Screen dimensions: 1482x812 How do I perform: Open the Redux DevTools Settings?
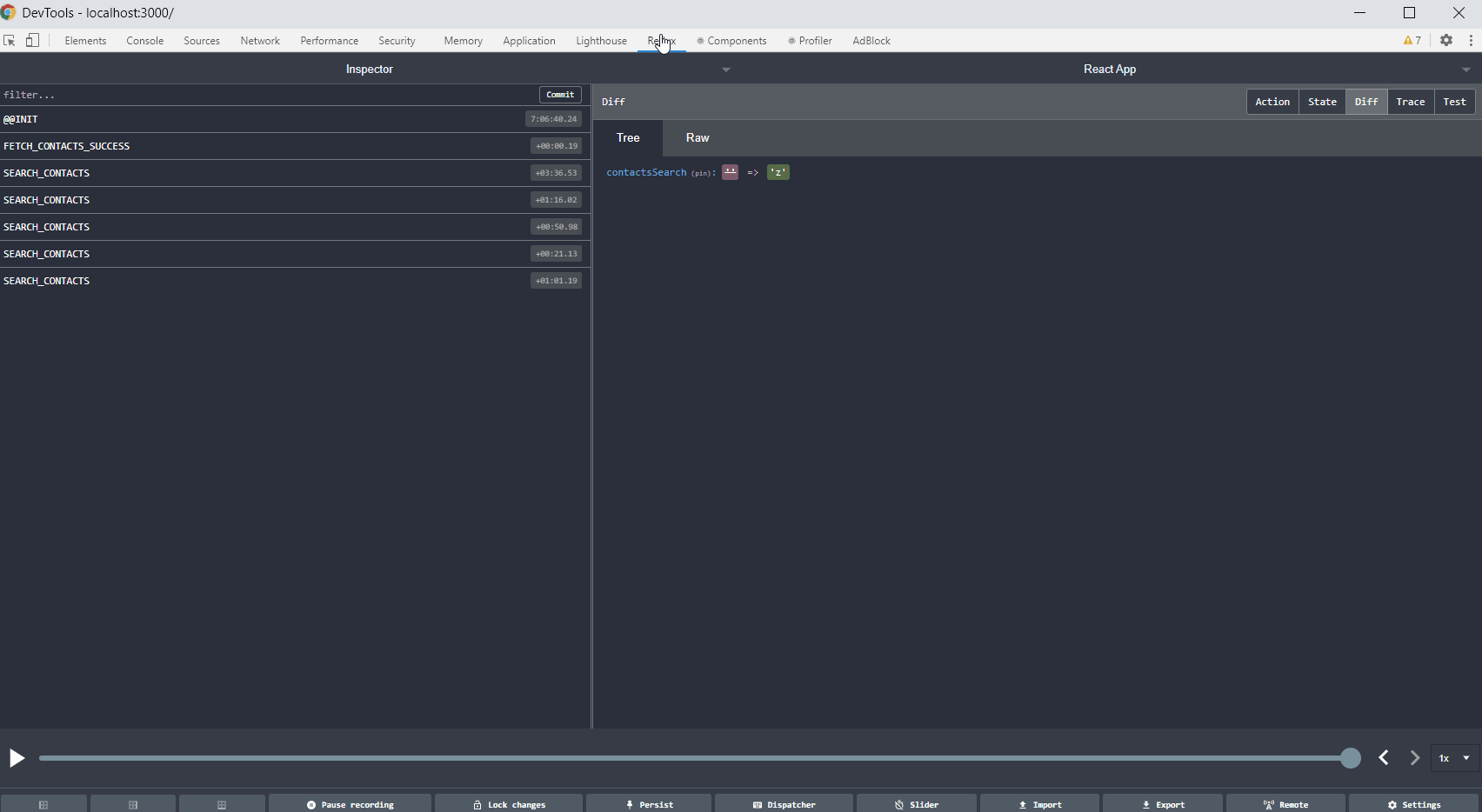(1412, 803)
